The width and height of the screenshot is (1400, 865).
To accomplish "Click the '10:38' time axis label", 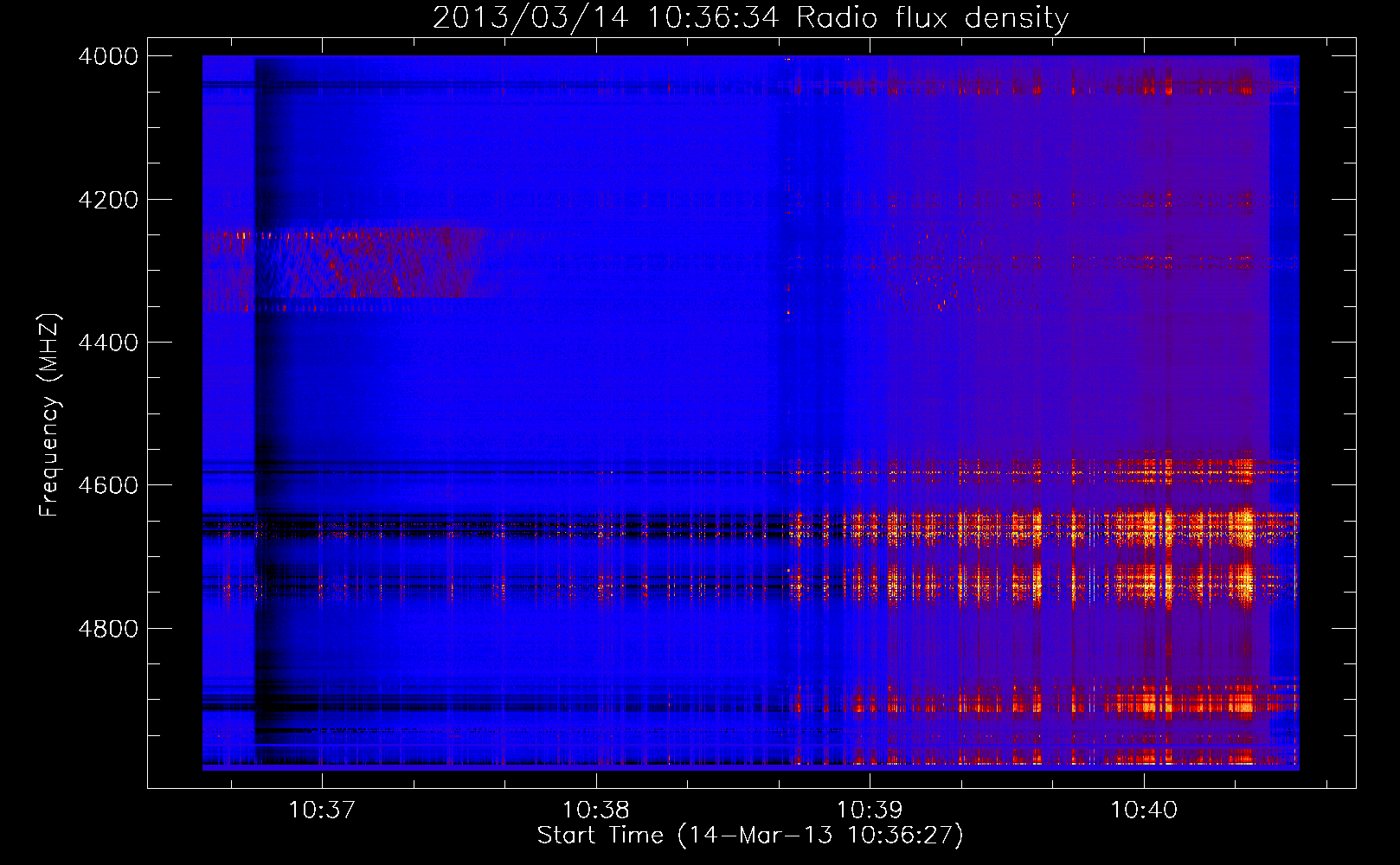I will tap(595, 811).
